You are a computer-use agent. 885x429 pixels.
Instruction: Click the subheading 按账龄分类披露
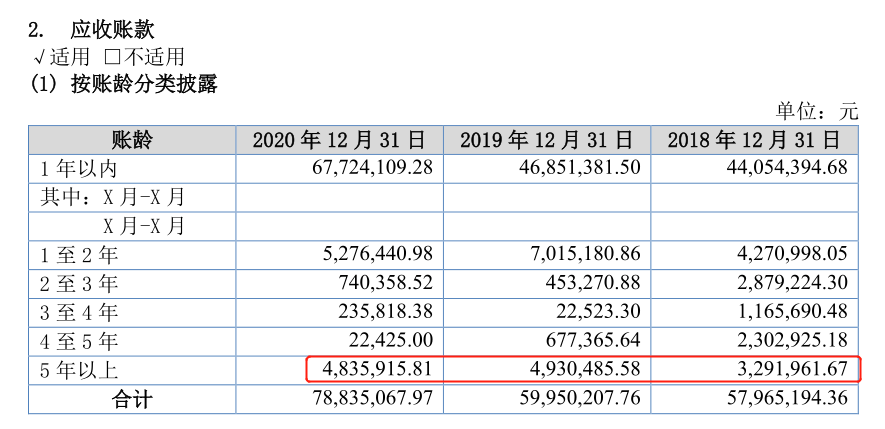click(144, 84)
